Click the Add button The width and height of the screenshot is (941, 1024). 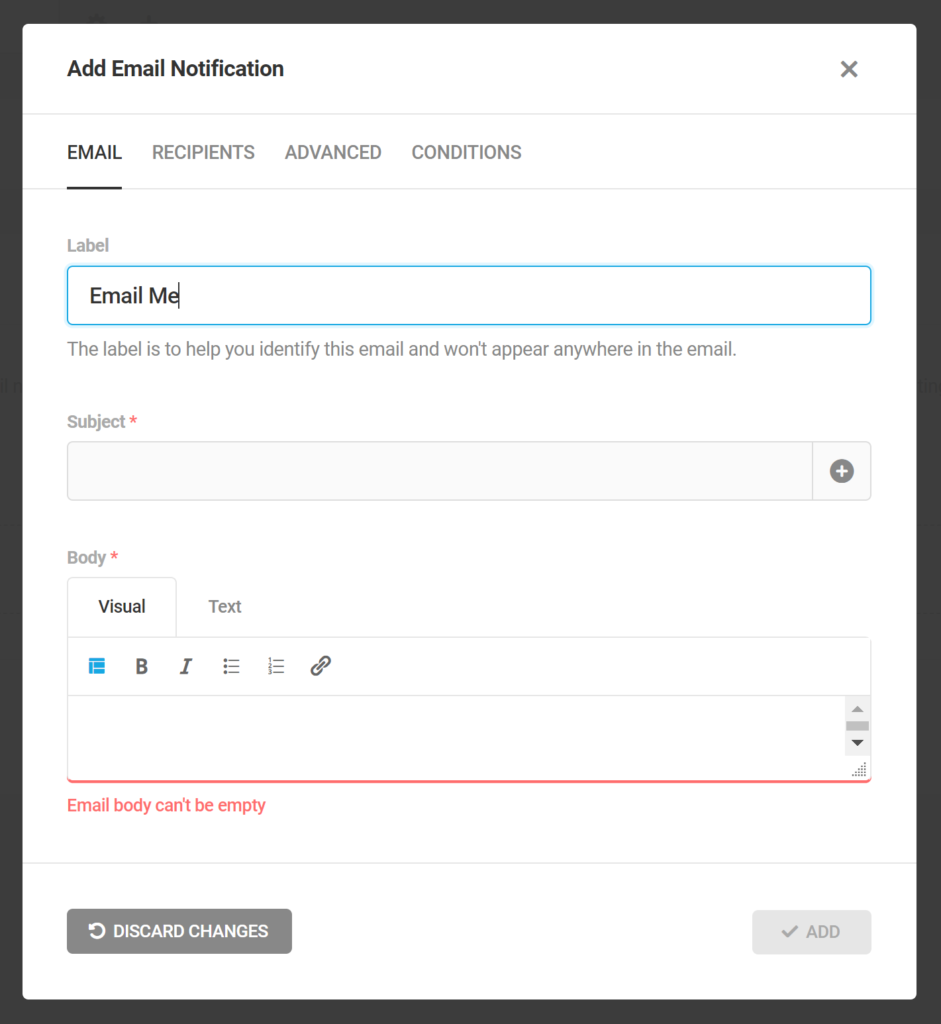(x=811, y=931)
